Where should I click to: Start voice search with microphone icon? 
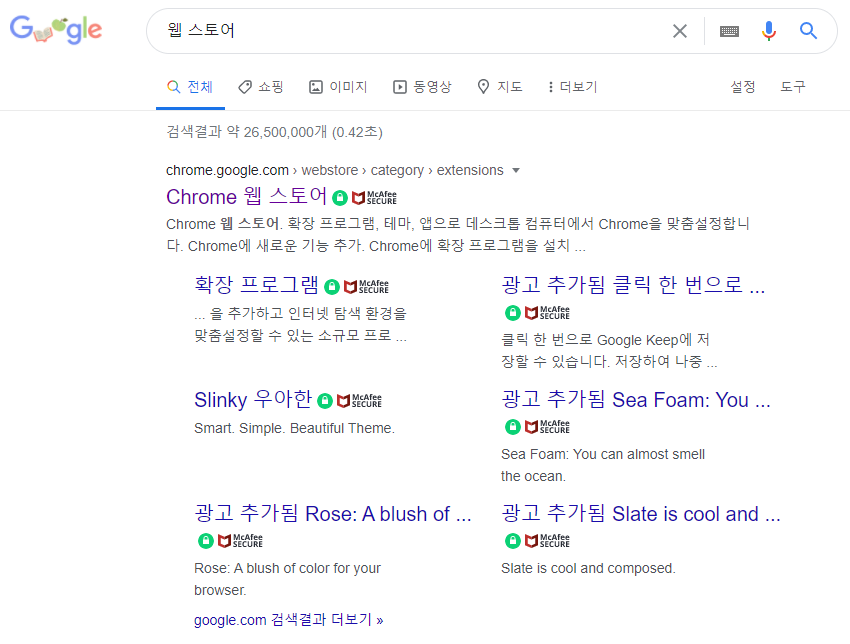click(769, 31)
